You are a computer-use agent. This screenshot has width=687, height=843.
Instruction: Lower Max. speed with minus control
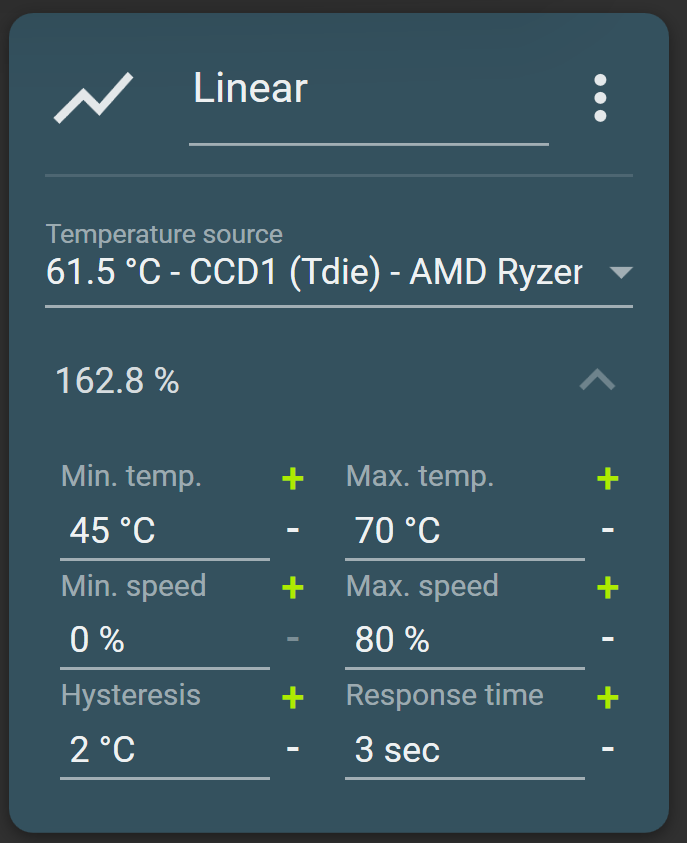(x=607, y=641)
